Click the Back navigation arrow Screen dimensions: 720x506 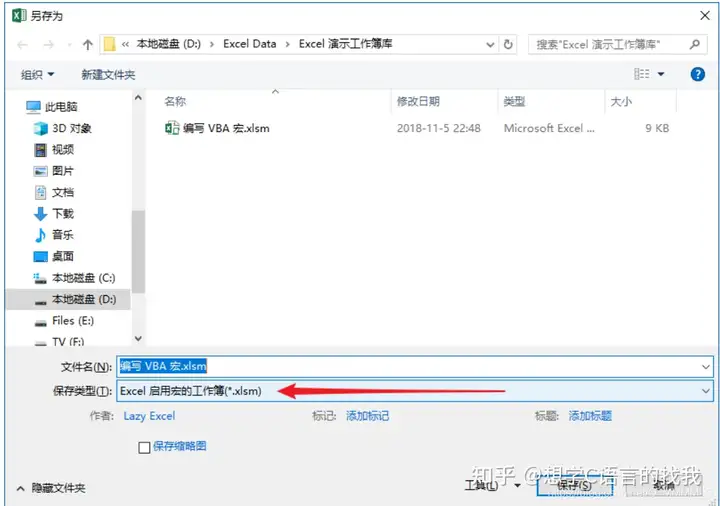22,45
